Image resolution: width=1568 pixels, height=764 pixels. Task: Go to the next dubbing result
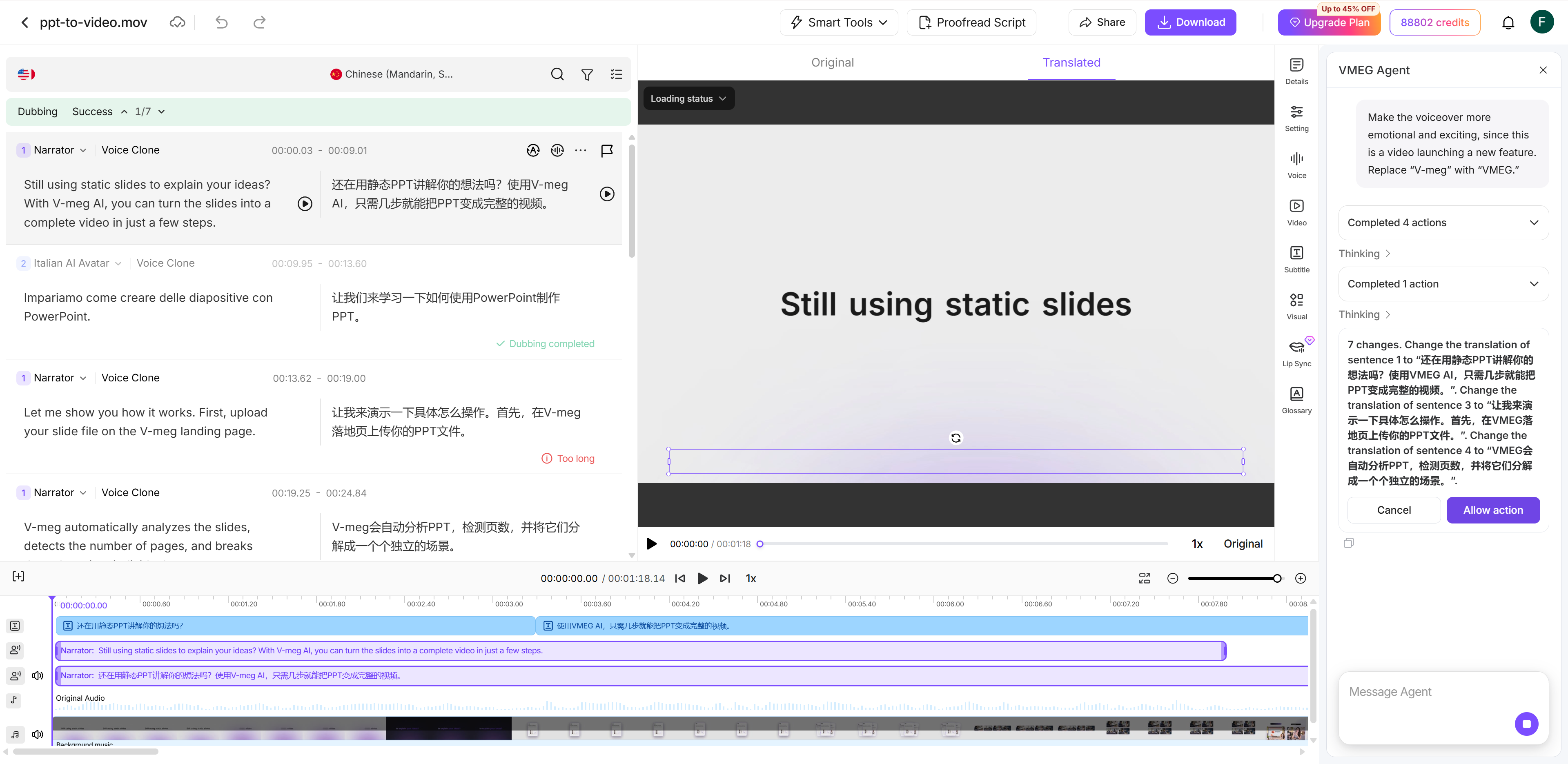(161, 111)
